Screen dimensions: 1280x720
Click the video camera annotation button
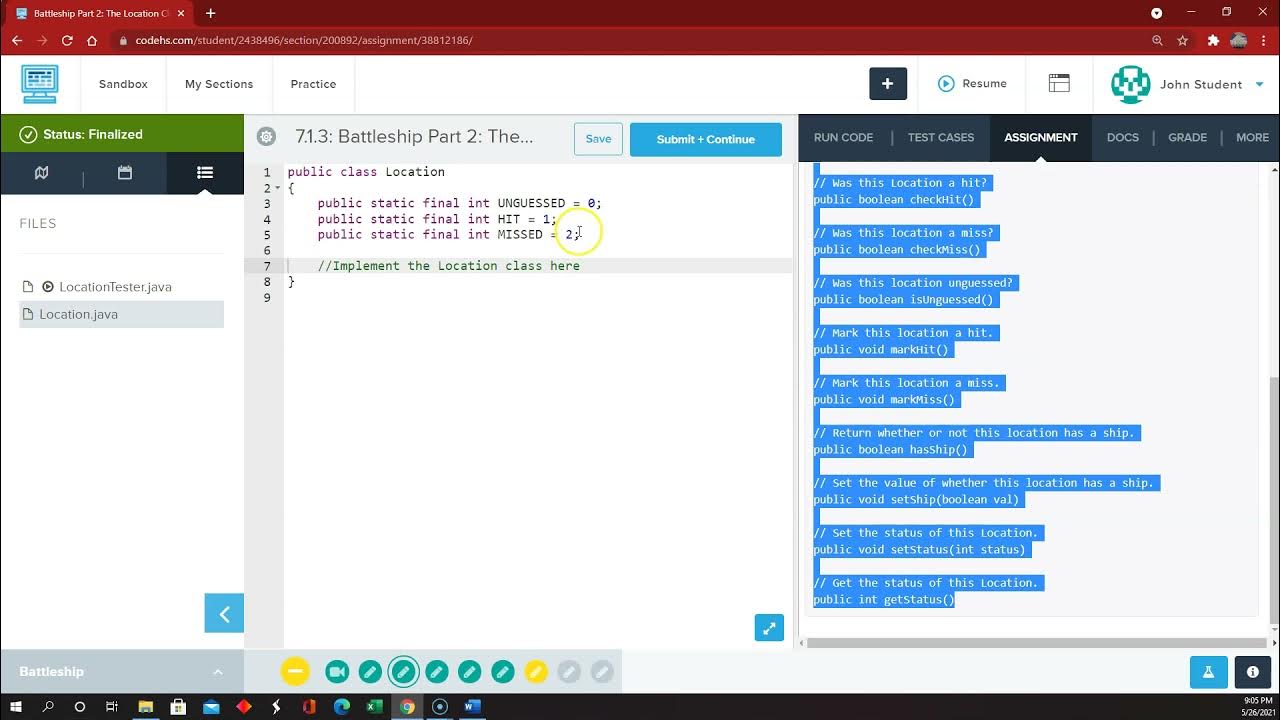(337, 672)
